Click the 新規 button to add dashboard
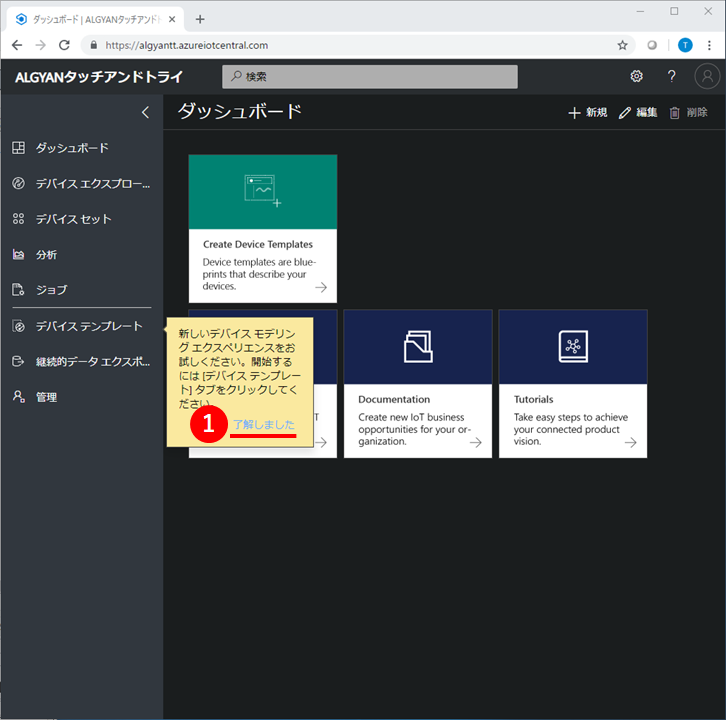The image size is (726, 720). click(x=588, y=113)
